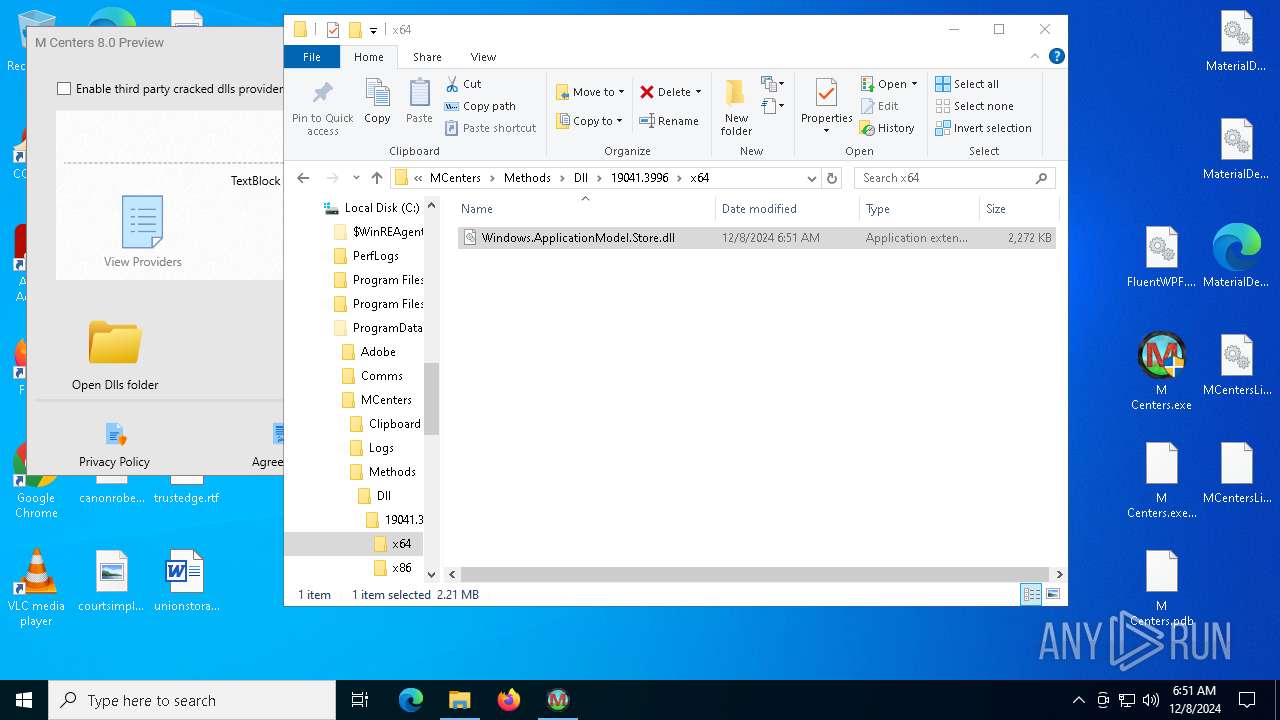
Task: Click the Windows Start button
Action: point(24,700)
